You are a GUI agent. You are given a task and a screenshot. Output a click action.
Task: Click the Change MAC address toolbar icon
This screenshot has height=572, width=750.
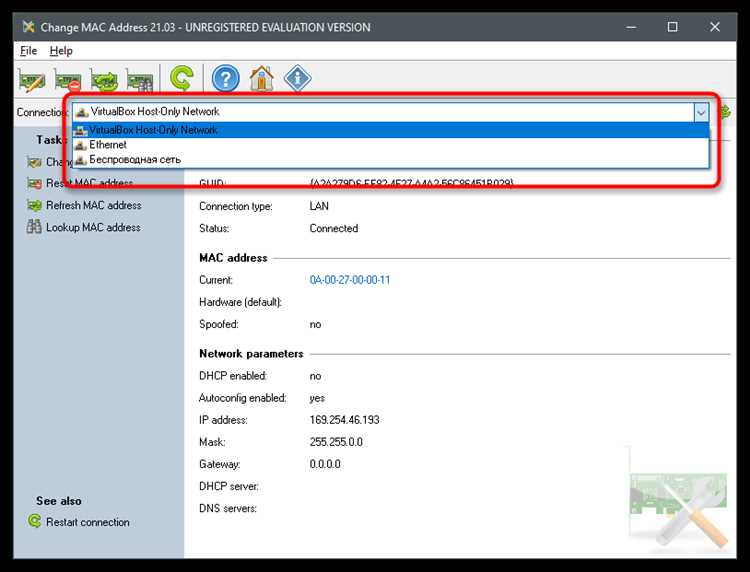coord(32,79)
